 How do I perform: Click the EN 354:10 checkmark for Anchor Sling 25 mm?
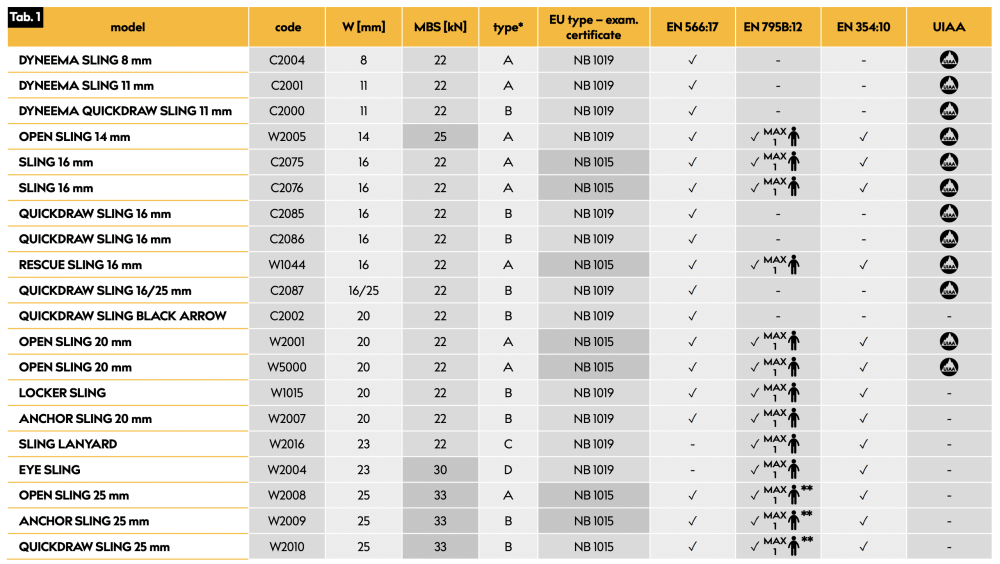(x=864, y=521)
